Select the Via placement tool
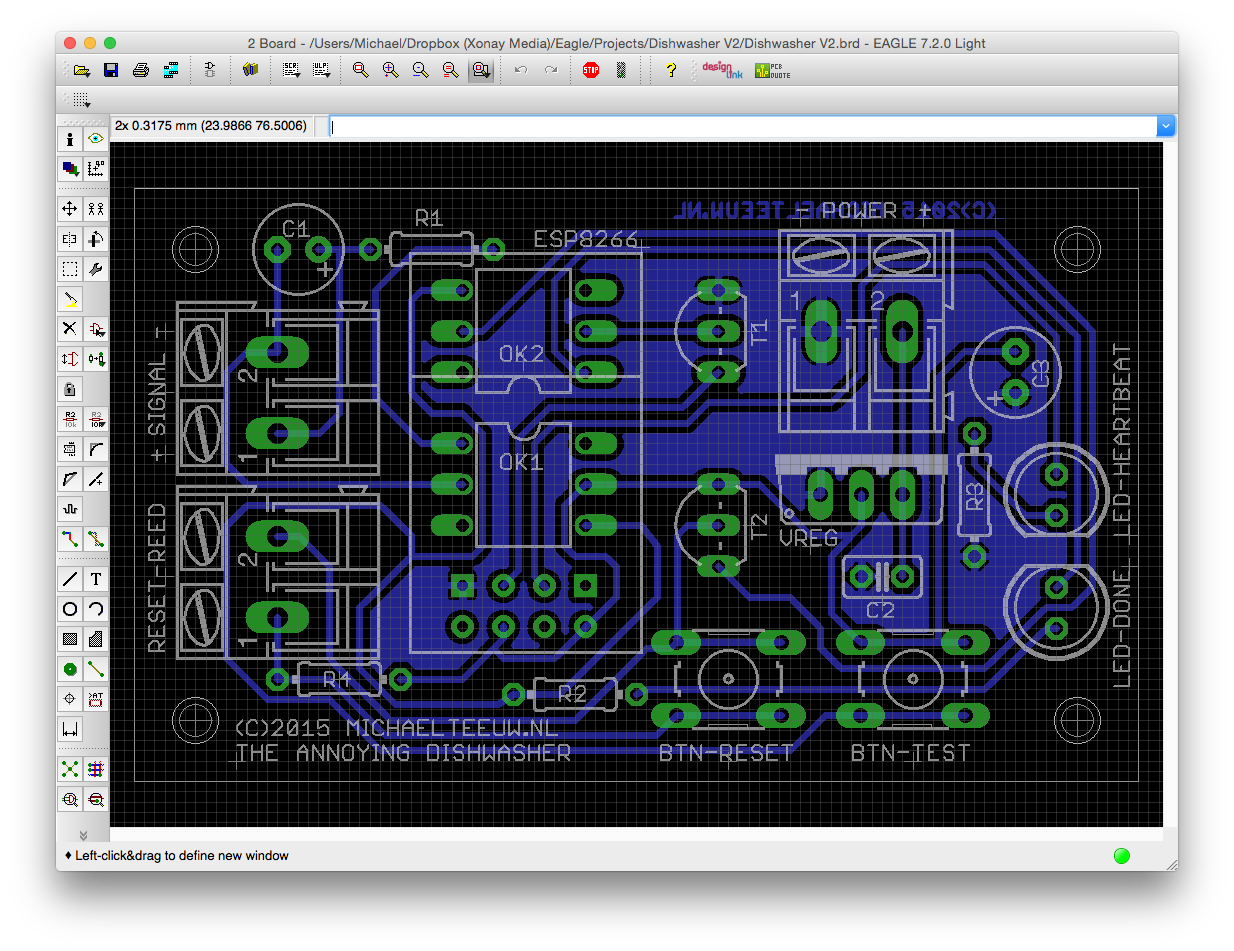Screen dimensions: 1234x951 (x=70, y=669)
